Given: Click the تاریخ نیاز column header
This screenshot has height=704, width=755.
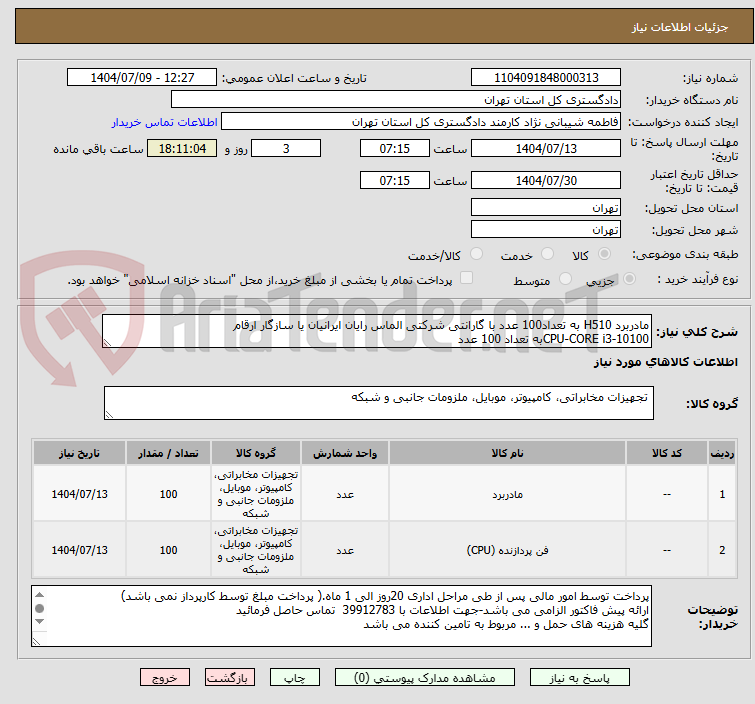Looking at the screenshot, I should (79, 453).
